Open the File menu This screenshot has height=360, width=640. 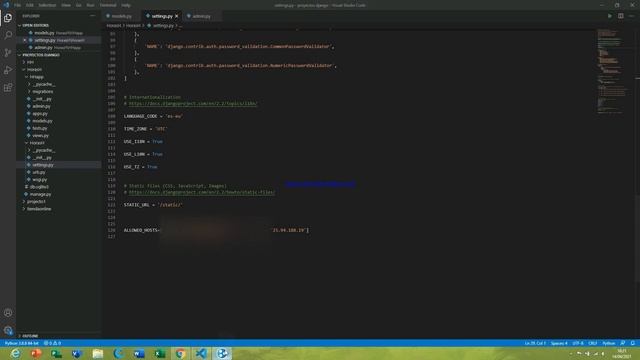(18, 5)
